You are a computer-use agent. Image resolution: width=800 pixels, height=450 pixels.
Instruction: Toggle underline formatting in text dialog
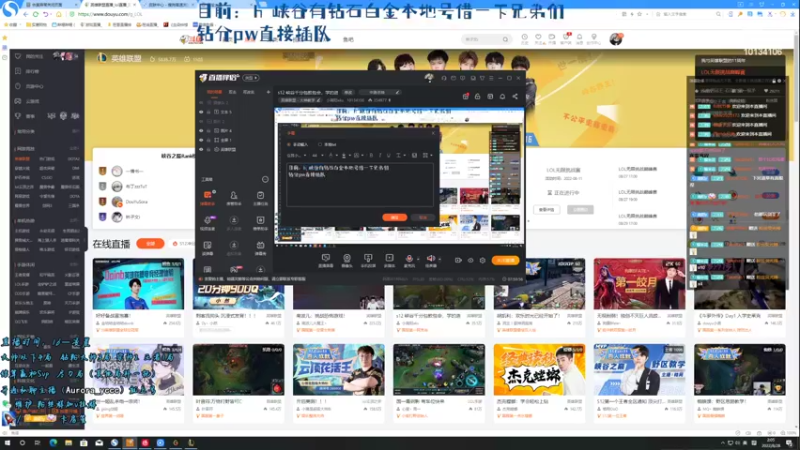[x=389, y=155]
